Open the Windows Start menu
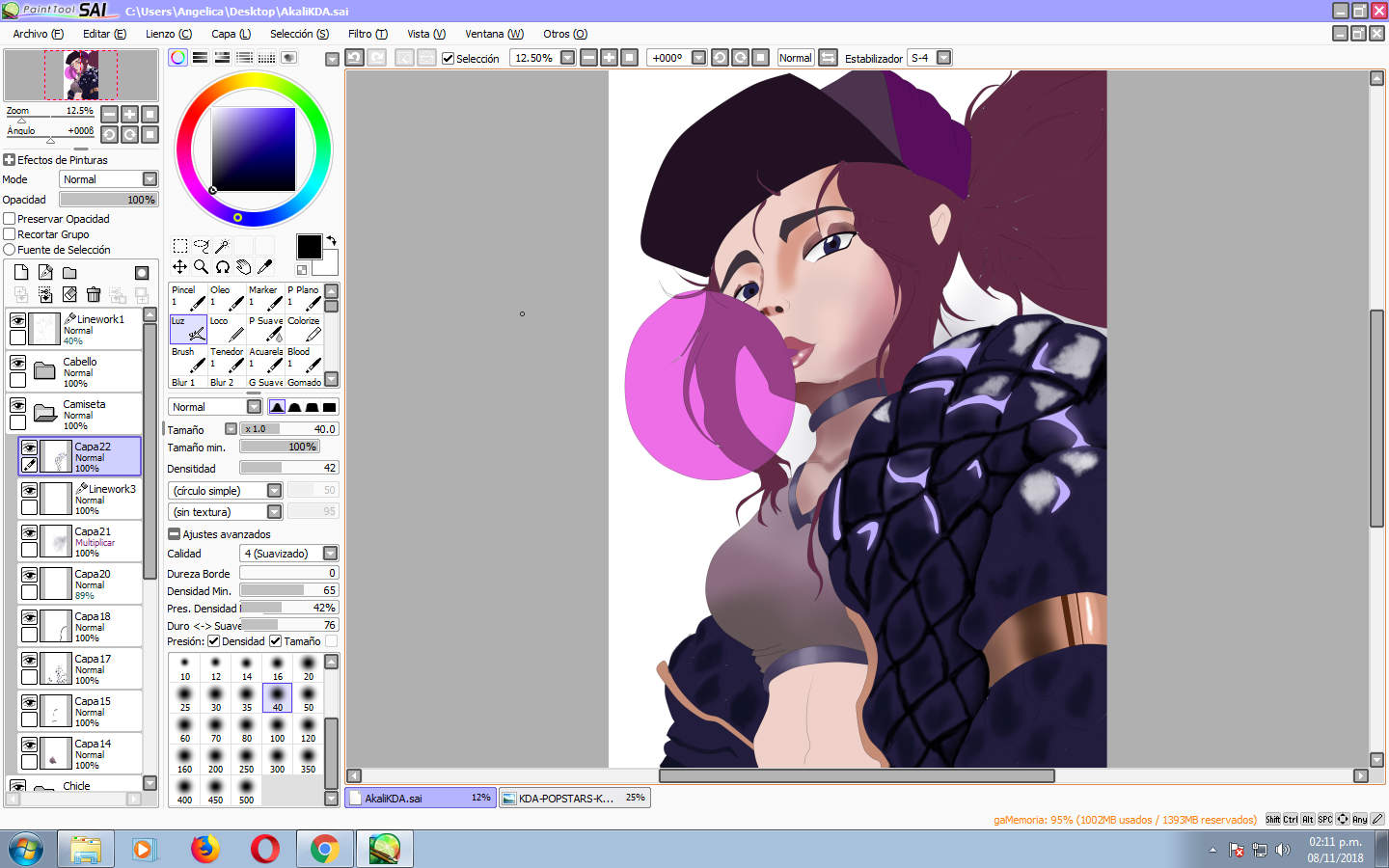The height and width of the screenshot is (868, 1389). (x=26, y=850)
